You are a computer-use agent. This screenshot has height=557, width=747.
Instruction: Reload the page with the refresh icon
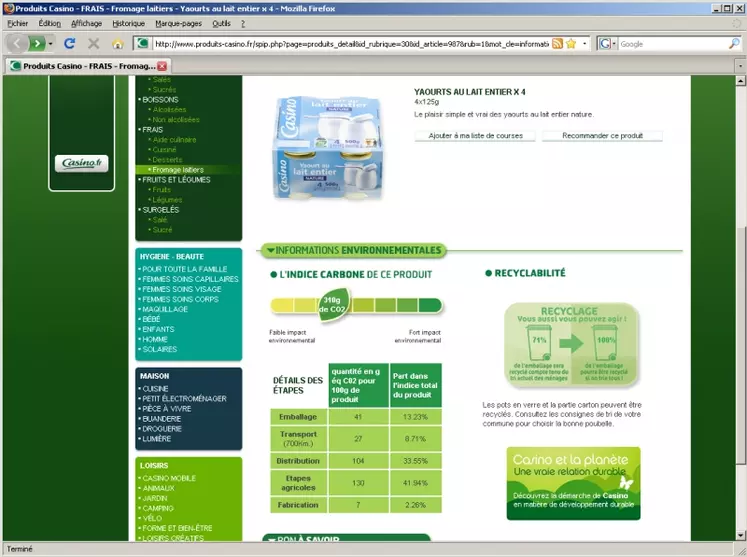pyautogui.click(x=70, y=44)
